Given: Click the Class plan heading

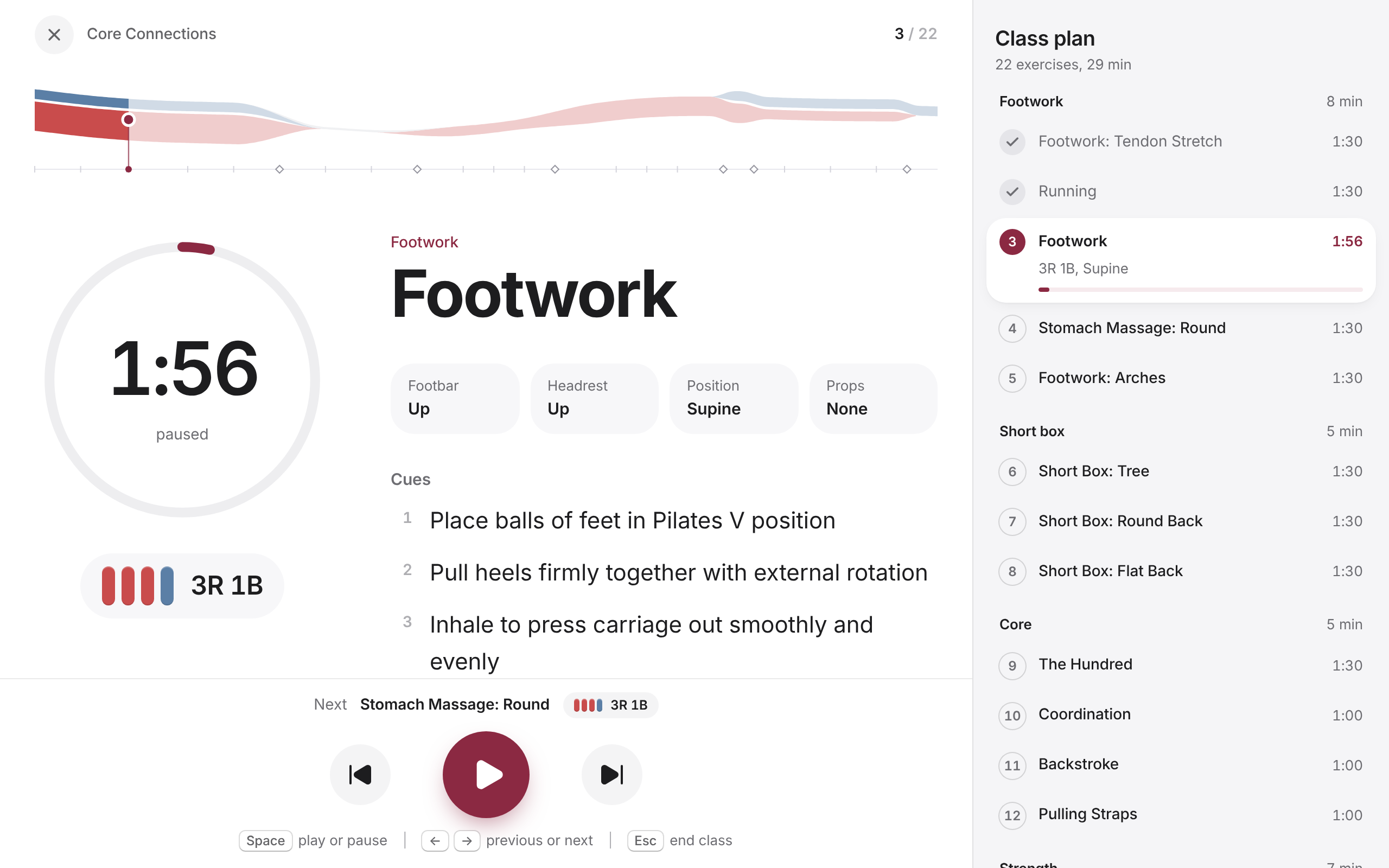Looking at the screenshot, I should (x=1044, y=39).
